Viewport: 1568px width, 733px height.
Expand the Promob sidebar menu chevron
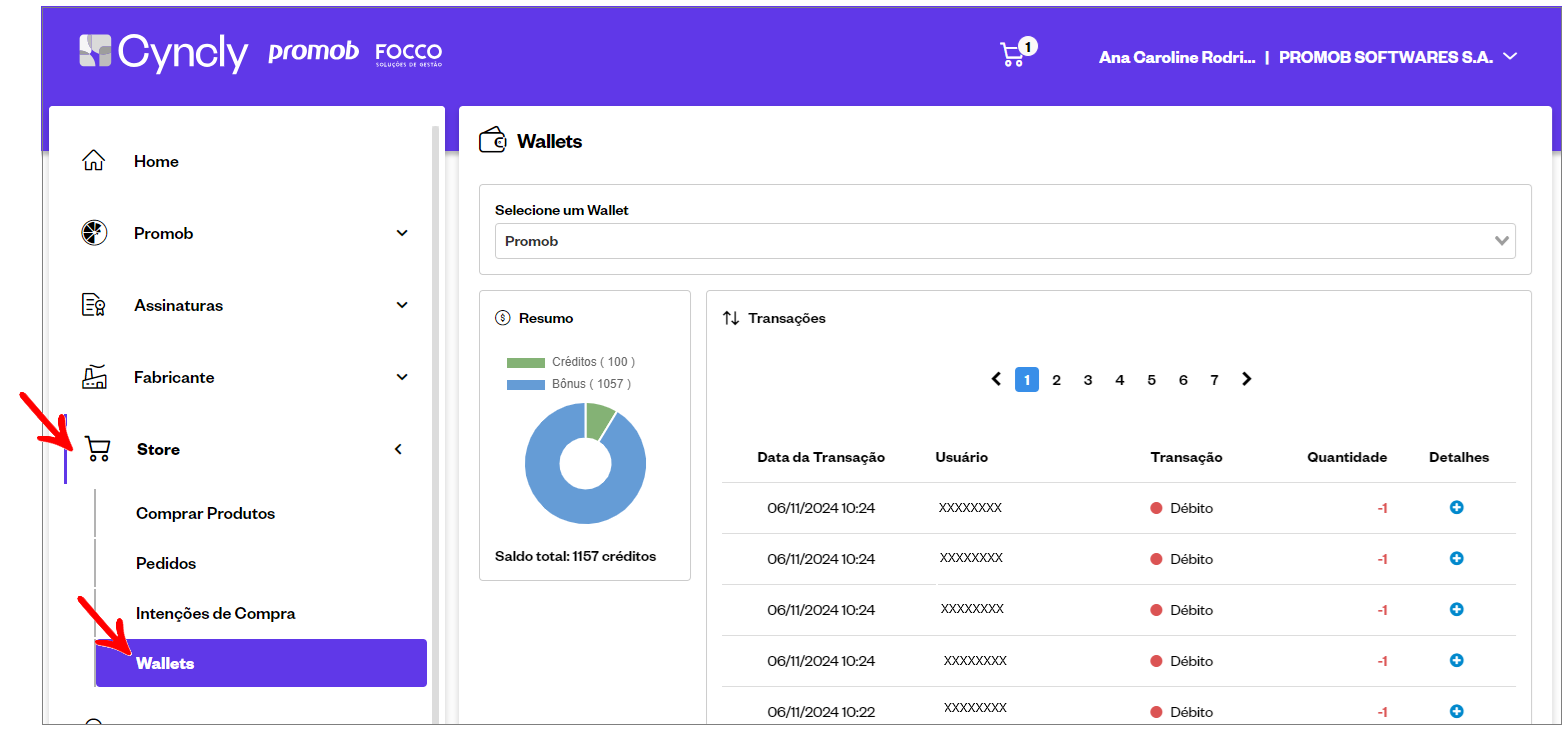point(402,233)
